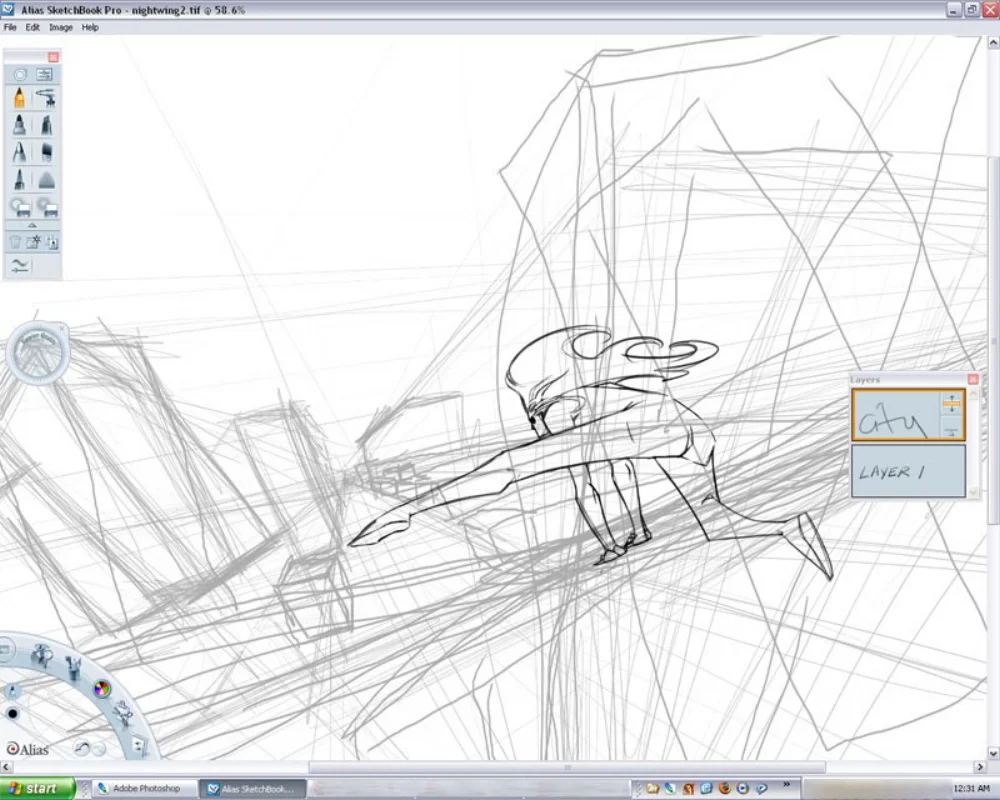The image size is (1000, 800).
Task: Click the copy brush icon
Action: (x=52, y=242)
